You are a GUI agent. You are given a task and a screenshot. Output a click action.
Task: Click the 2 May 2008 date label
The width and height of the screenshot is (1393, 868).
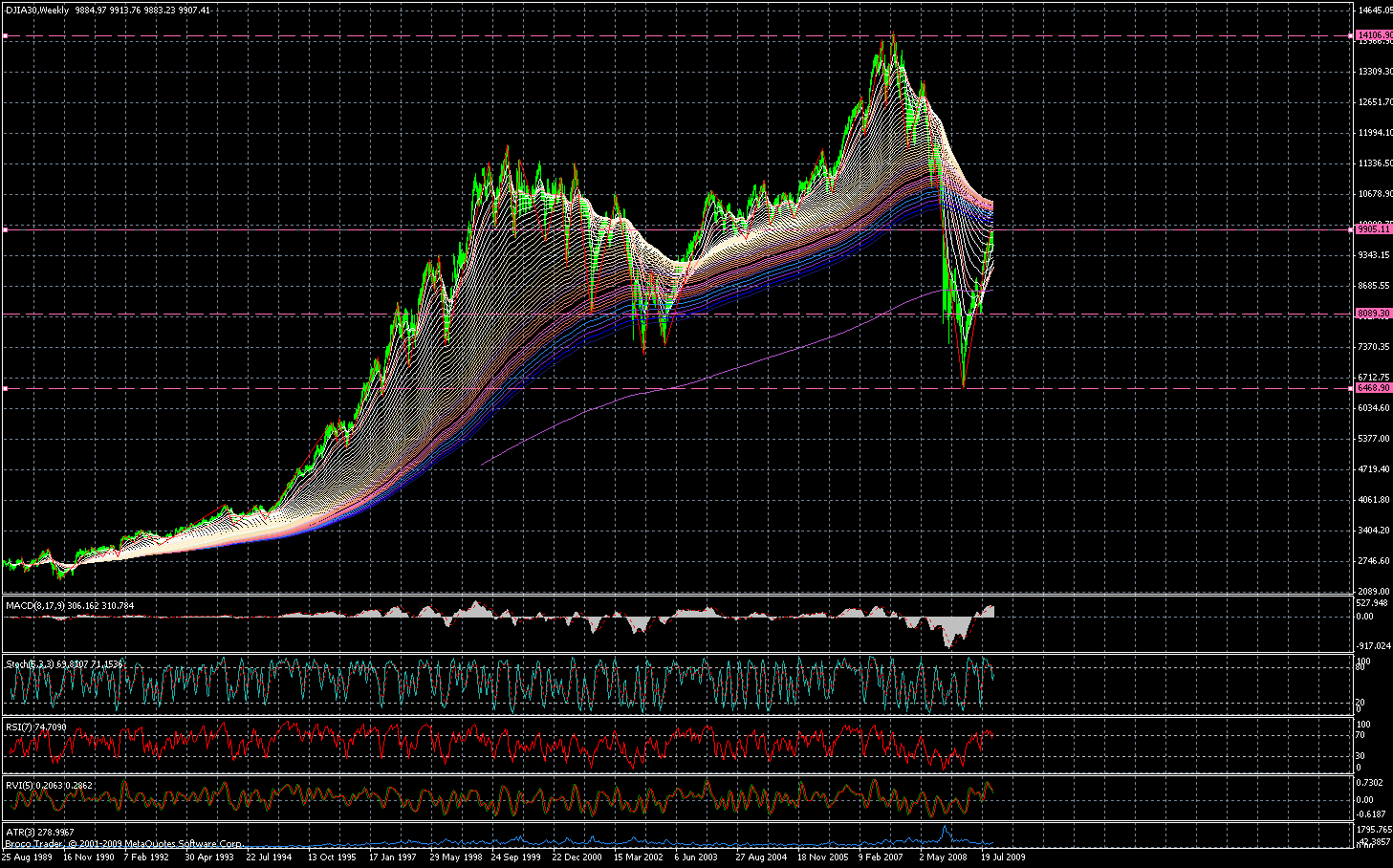tap(943, 857)
